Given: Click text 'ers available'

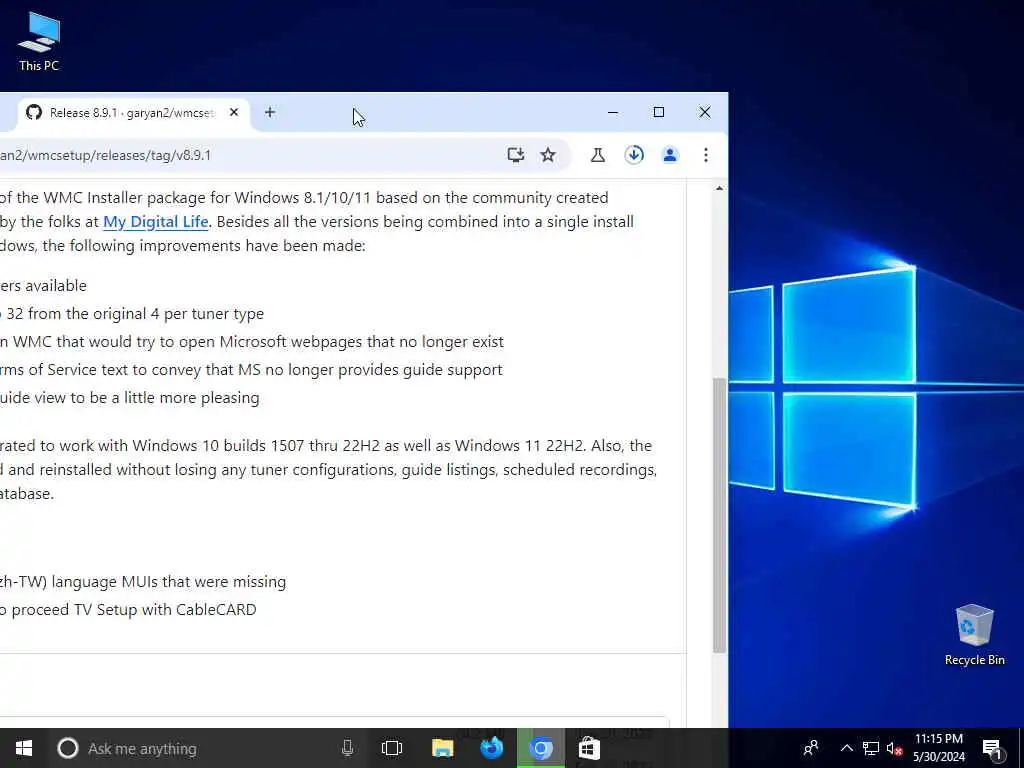Looking at the screenshot, I should (x=43, y=285).
